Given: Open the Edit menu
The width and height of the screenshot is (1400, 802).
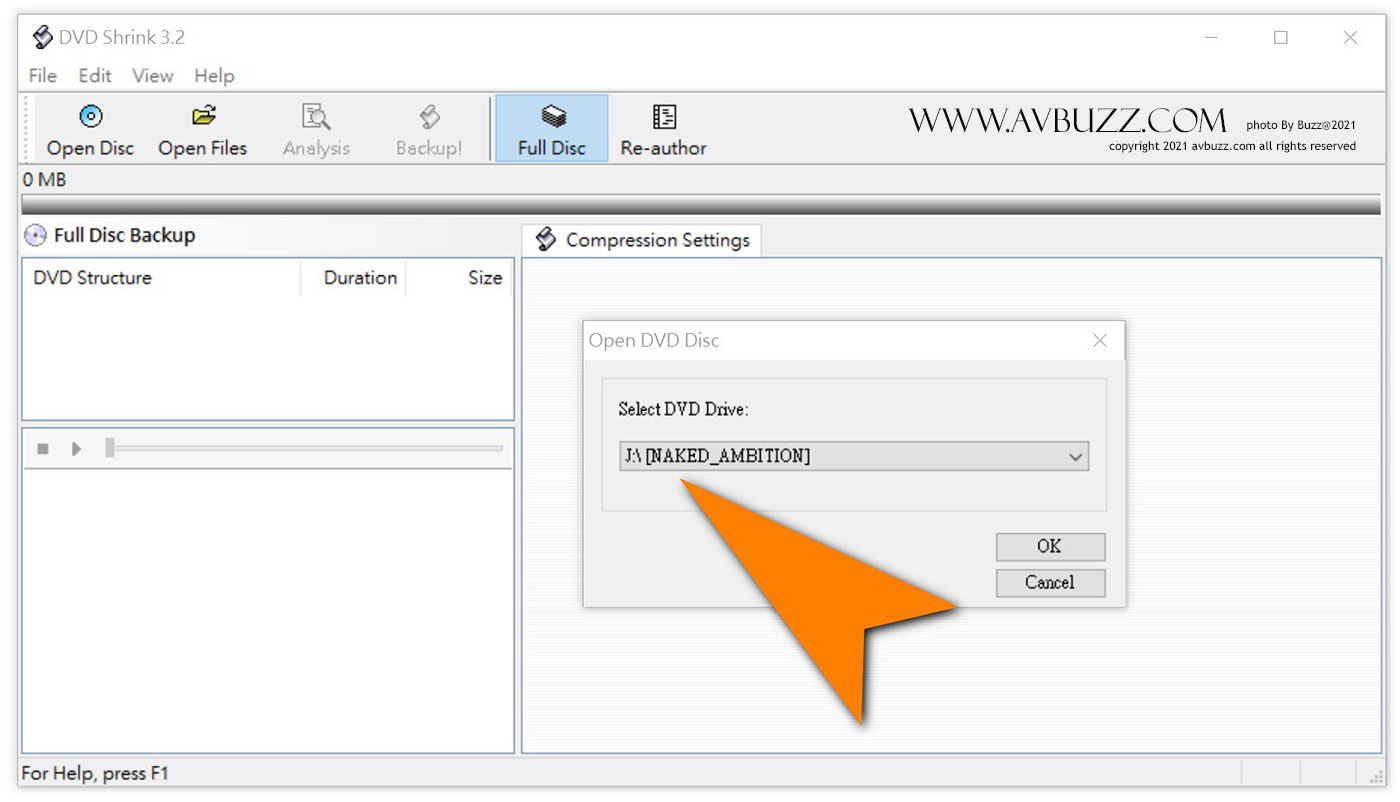Looking at the screenshot, I should pos(95,76).
